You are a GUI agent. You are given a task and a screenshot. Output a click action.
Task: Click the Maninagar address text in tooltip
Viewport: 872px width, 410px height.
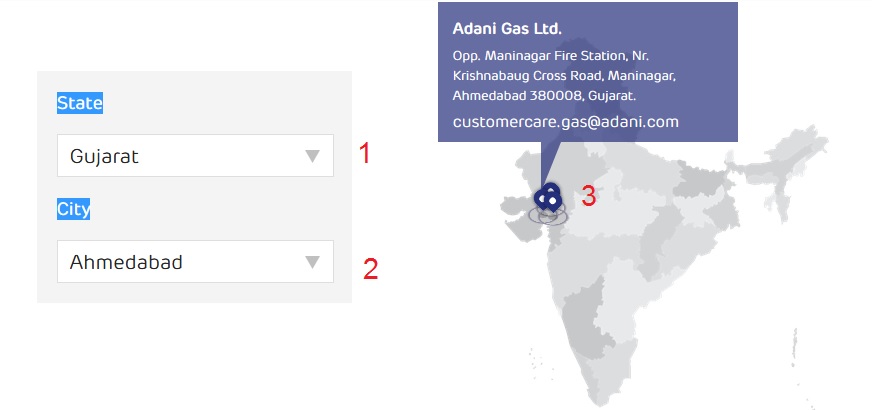564,76
